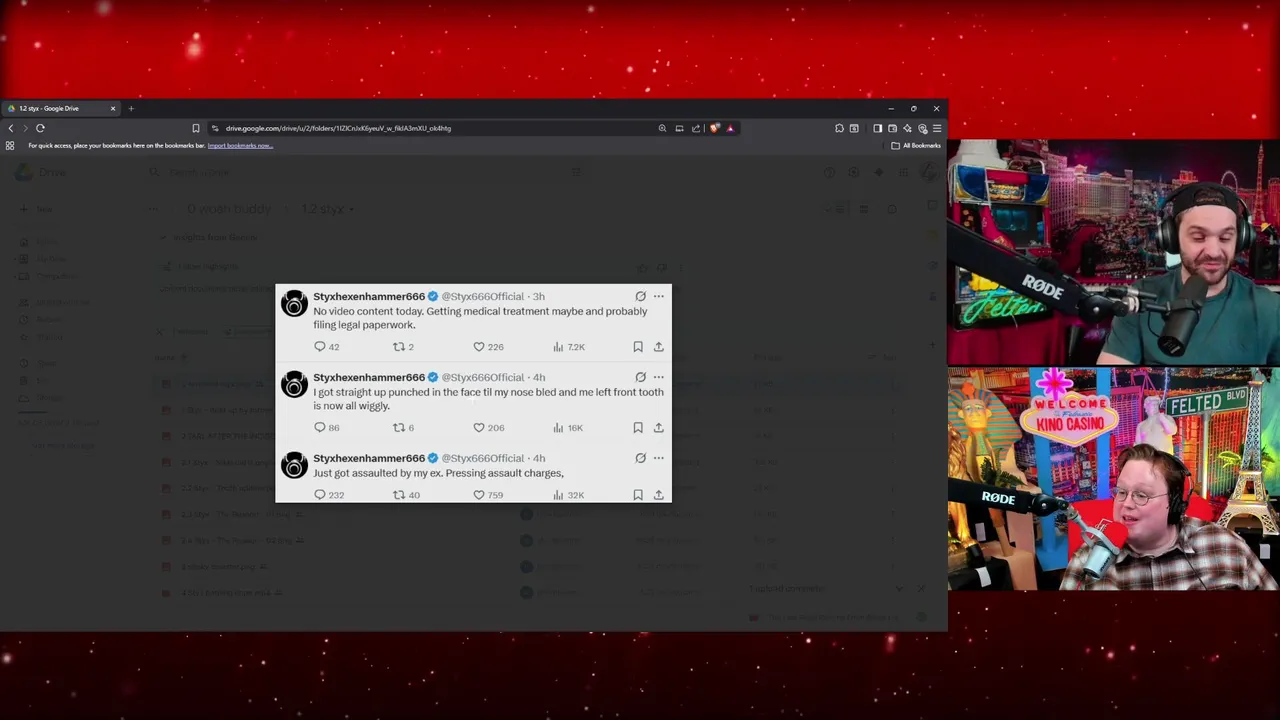Viewport: 1280px width, 720px height.
Task: Bookmark the 'punched in the face' tweet
Action: pos(638,428)
